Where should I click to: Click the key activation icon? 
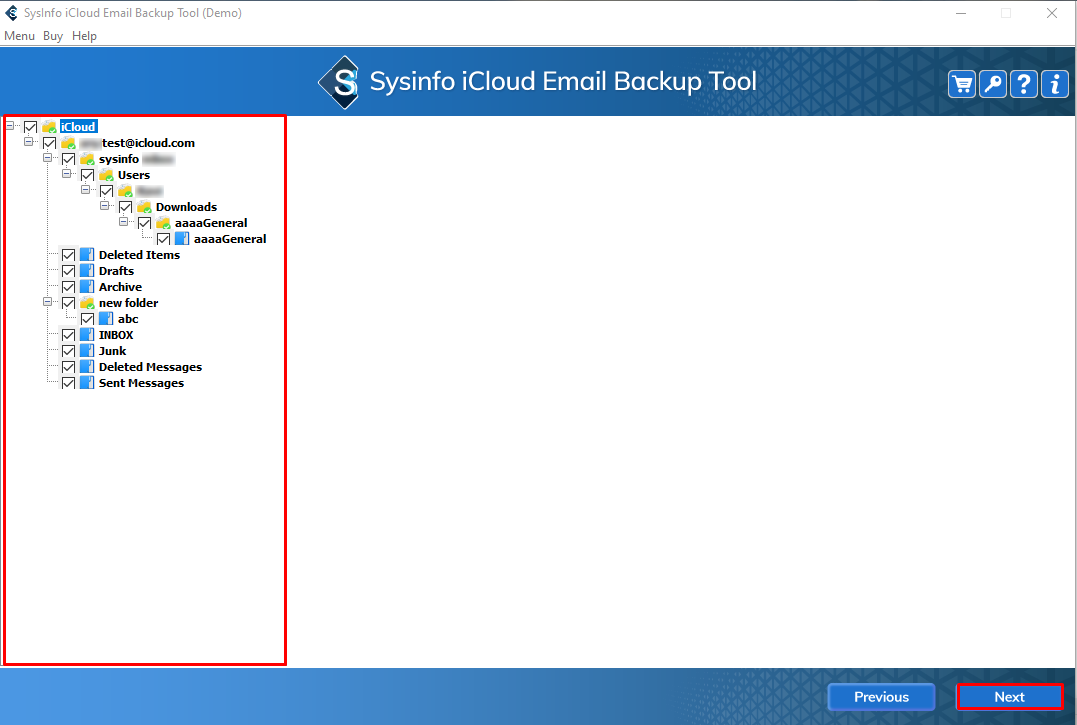(993, 84)
